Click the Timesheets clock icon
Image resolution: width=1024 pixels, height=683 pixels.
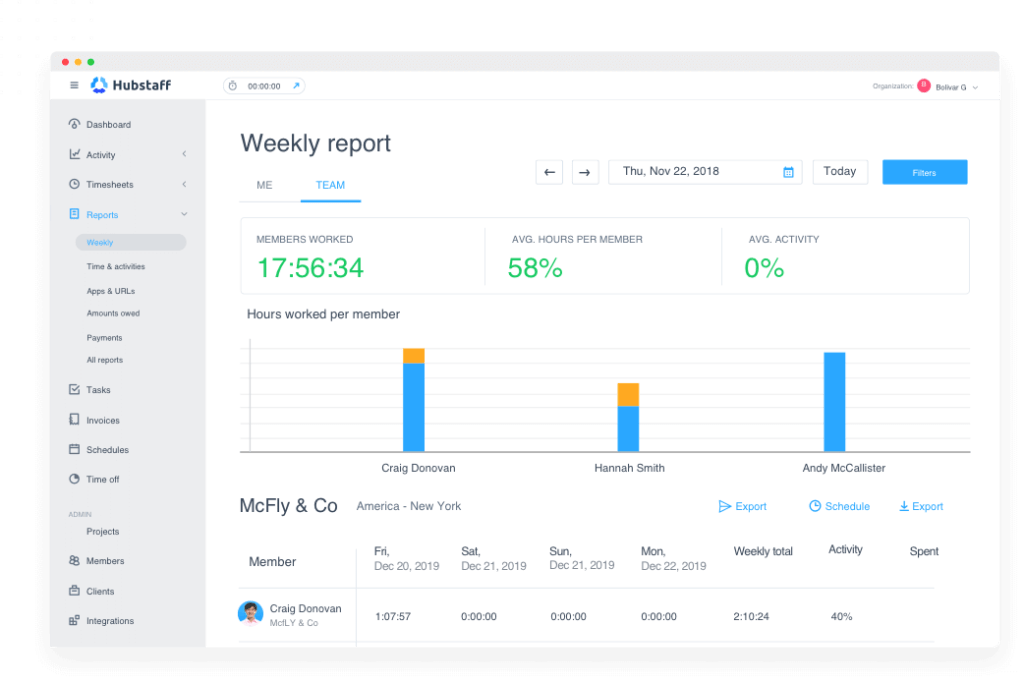click(74, 184)
